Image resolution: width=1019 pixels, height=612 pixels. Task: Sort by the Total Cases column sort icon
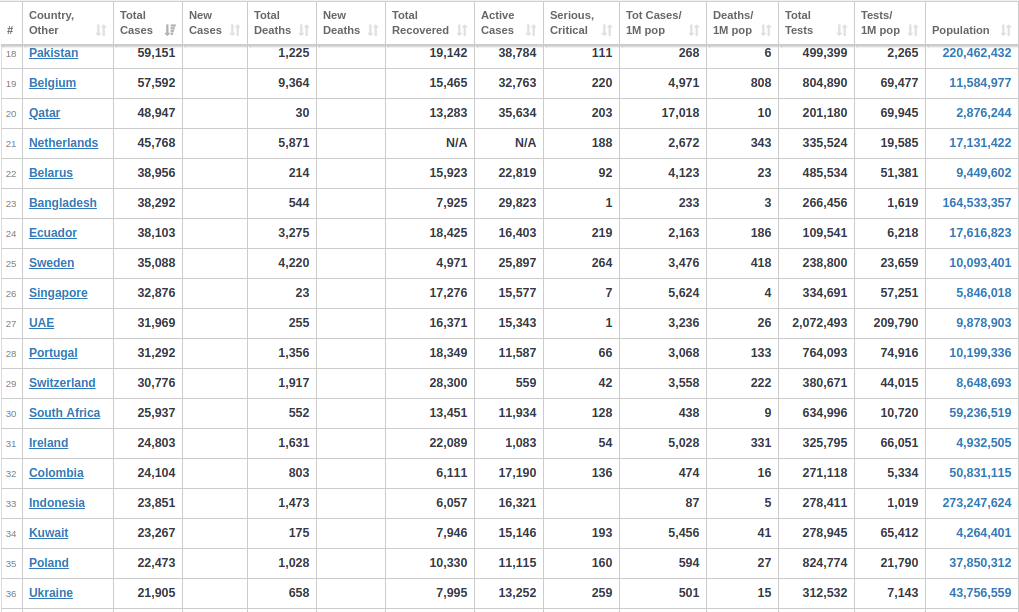pos(170,30)
